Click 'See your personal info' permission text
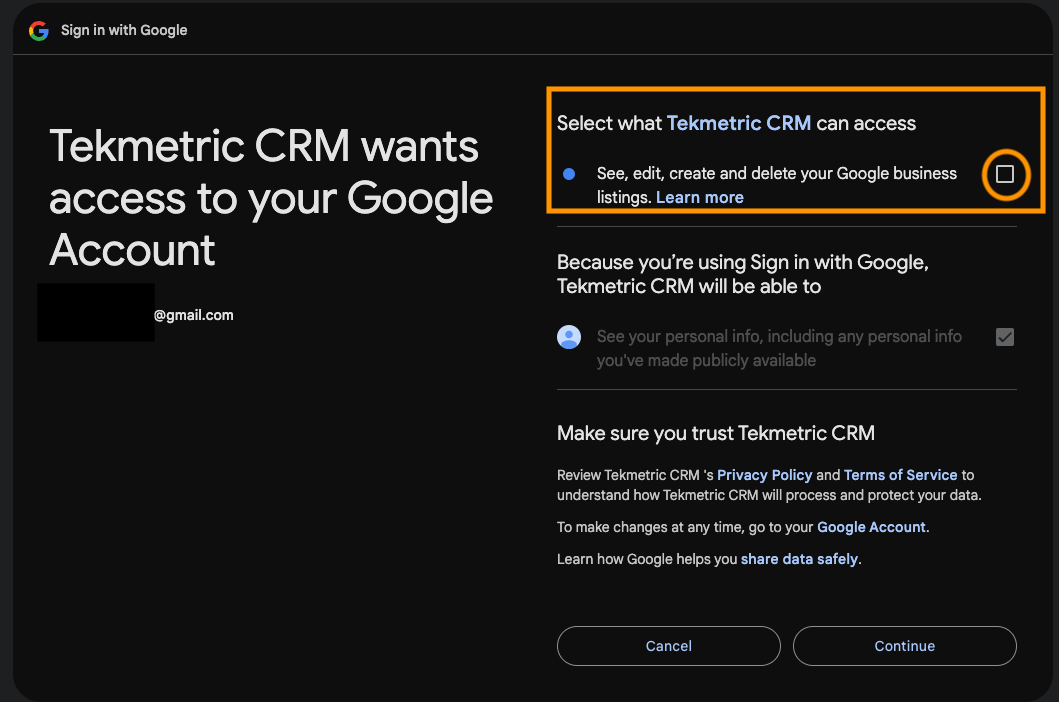The width and height of the screenshot is (1059, 702). [779, 348]
